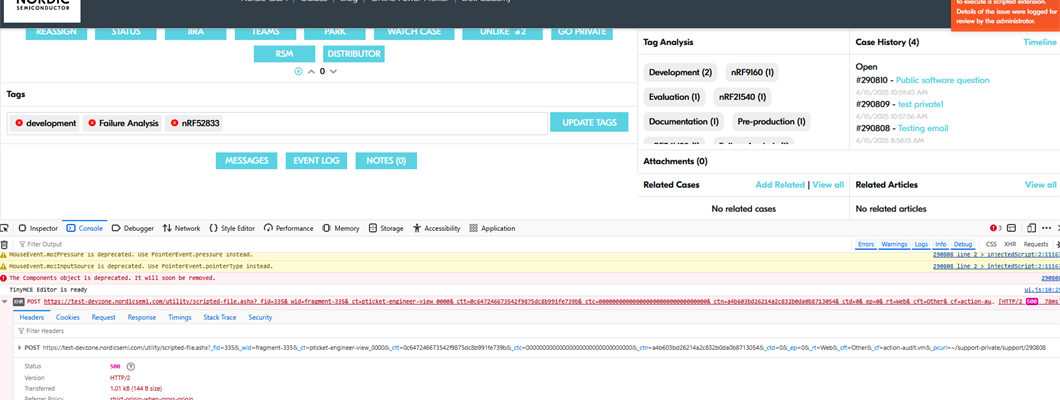The image size is (1060, 400).
Task: Select the Pre-production (1) tag chip
Action: pyautogui.click(x=771, y=122)
